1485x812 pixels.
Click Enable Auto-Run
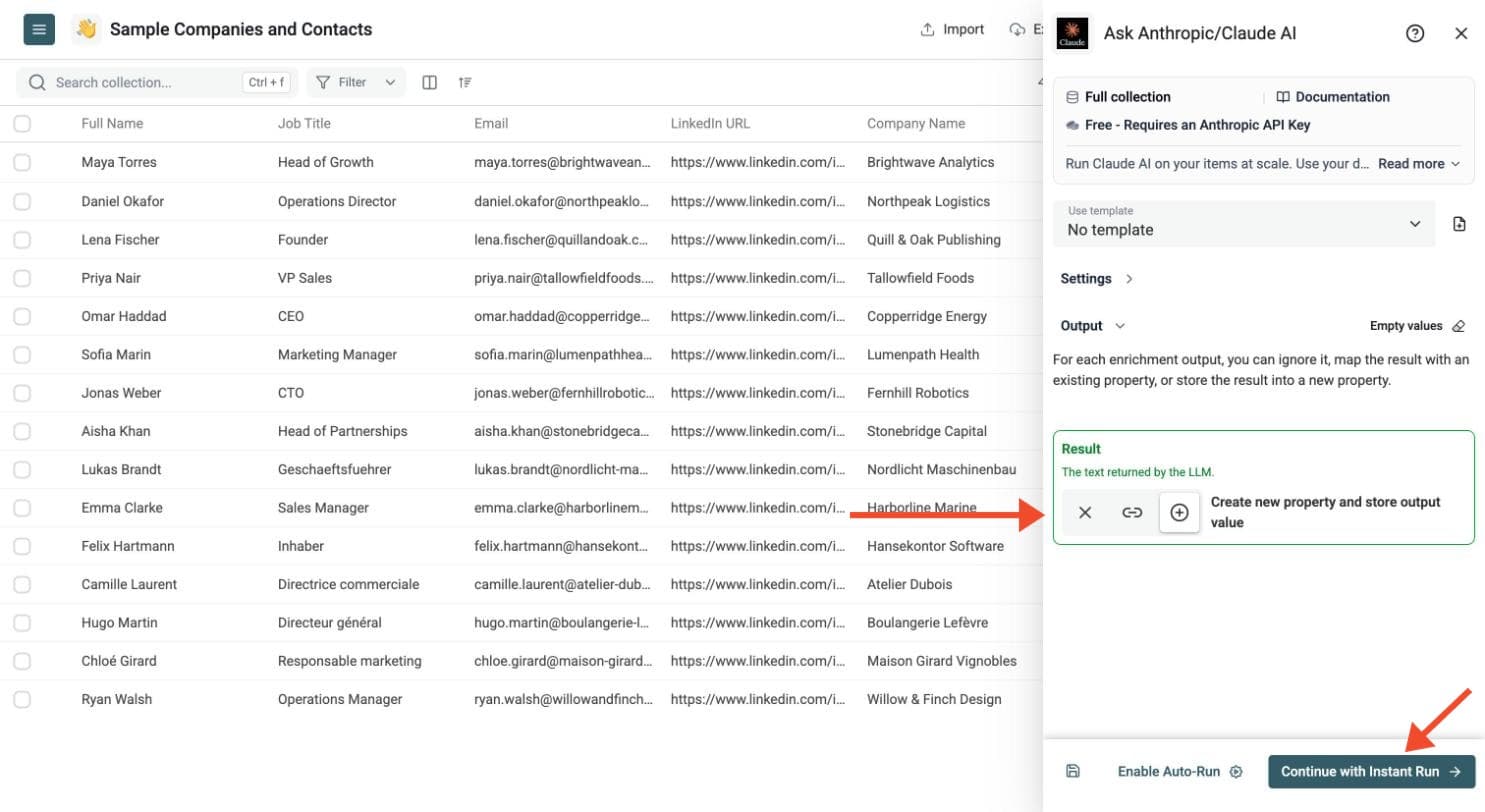click(x=1179, y=771)
